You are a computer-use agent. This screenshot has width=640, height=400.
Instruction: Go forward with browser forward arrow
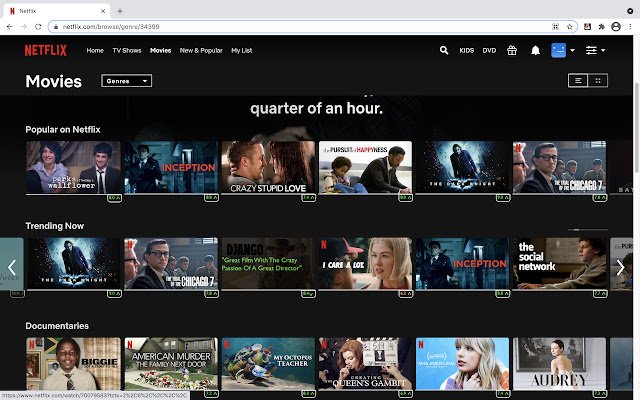[x=24, y=27]
